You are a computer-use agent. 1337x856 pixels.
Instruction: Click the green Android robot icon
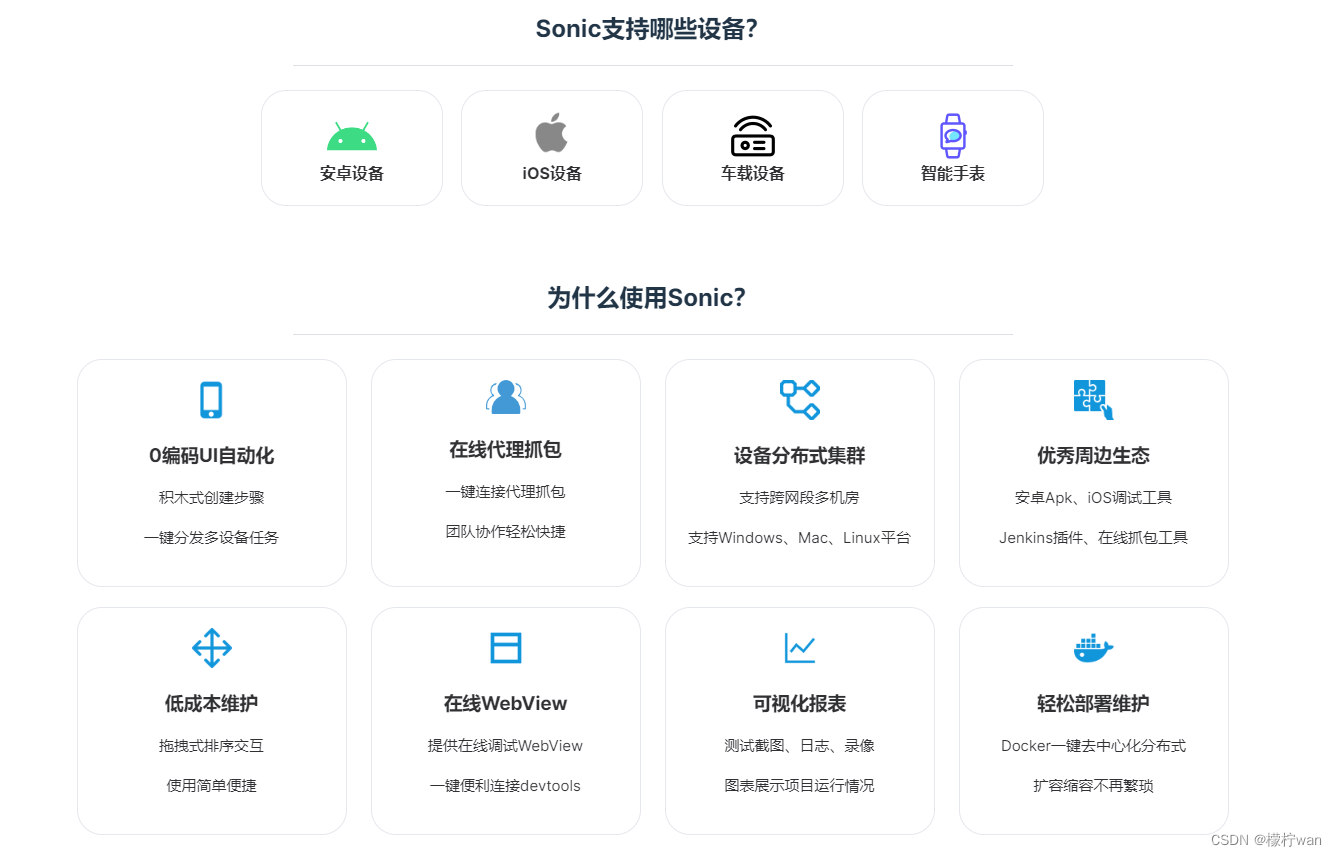352,136
